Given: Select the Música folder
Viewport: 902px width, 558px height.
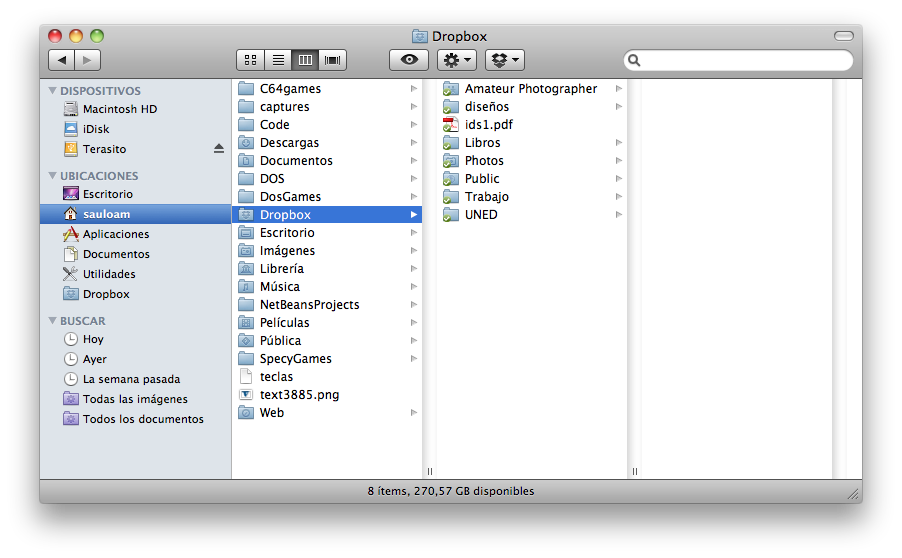Looking at the screenshot, I should pyautogui.click(x=327, y=286).
